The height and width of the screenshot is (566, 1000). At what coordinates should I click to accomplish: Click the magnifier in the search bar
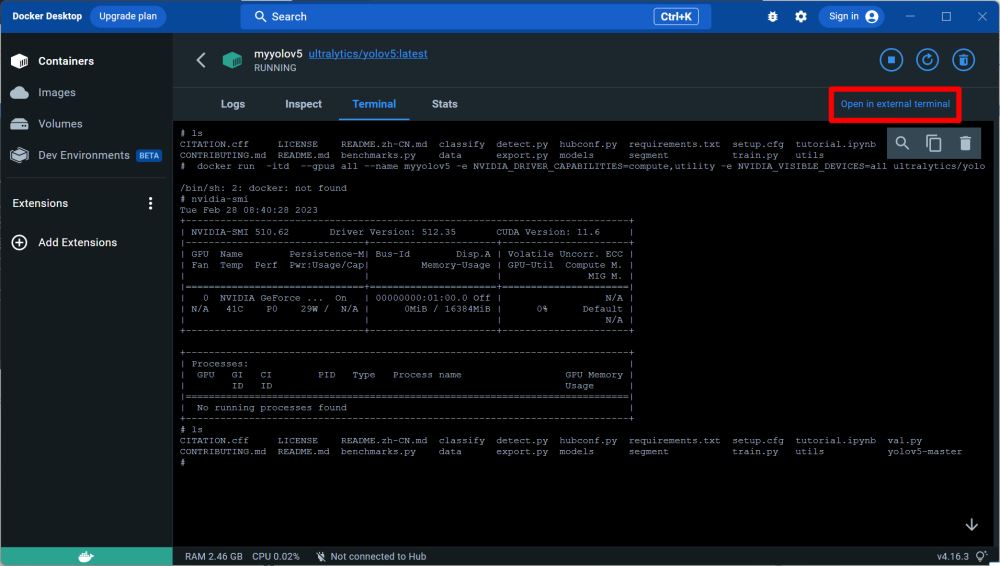pos(260,17)
